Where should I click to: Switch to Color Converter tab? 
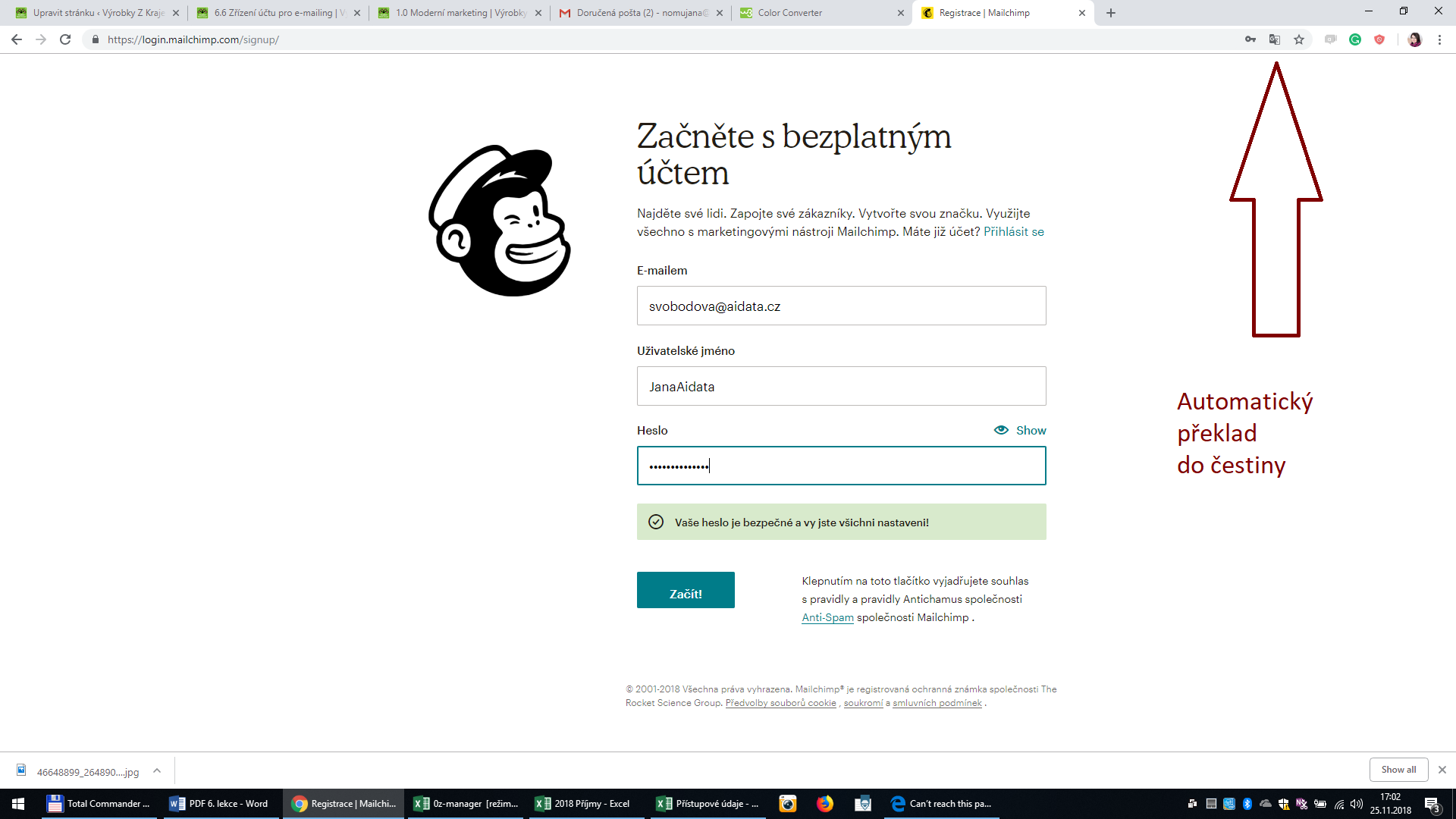click(x=822, y=13)
